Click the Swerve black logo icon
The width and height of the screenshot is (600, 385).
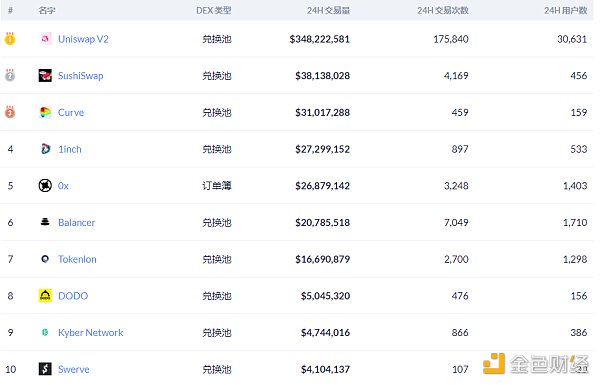45,369
